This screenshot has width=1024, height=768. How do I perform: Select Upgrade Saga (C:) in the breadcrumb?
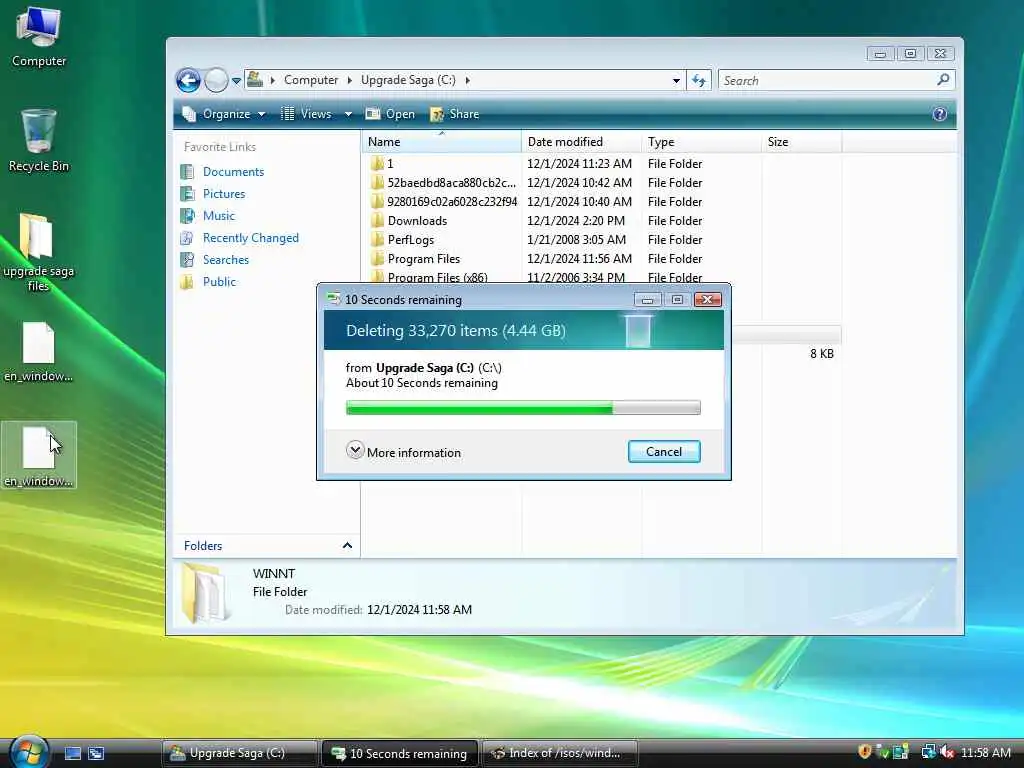pos(408,80)
